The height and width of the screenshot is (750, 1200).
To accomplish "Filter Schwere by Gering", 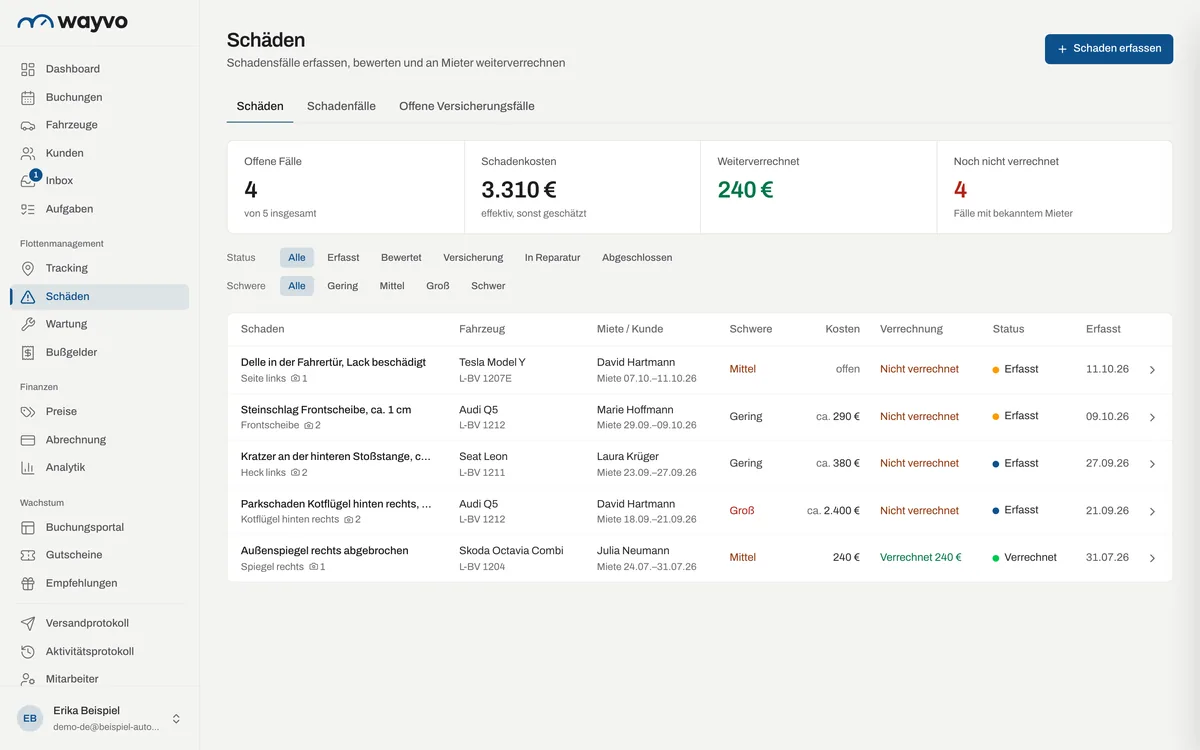I will 343,285.
